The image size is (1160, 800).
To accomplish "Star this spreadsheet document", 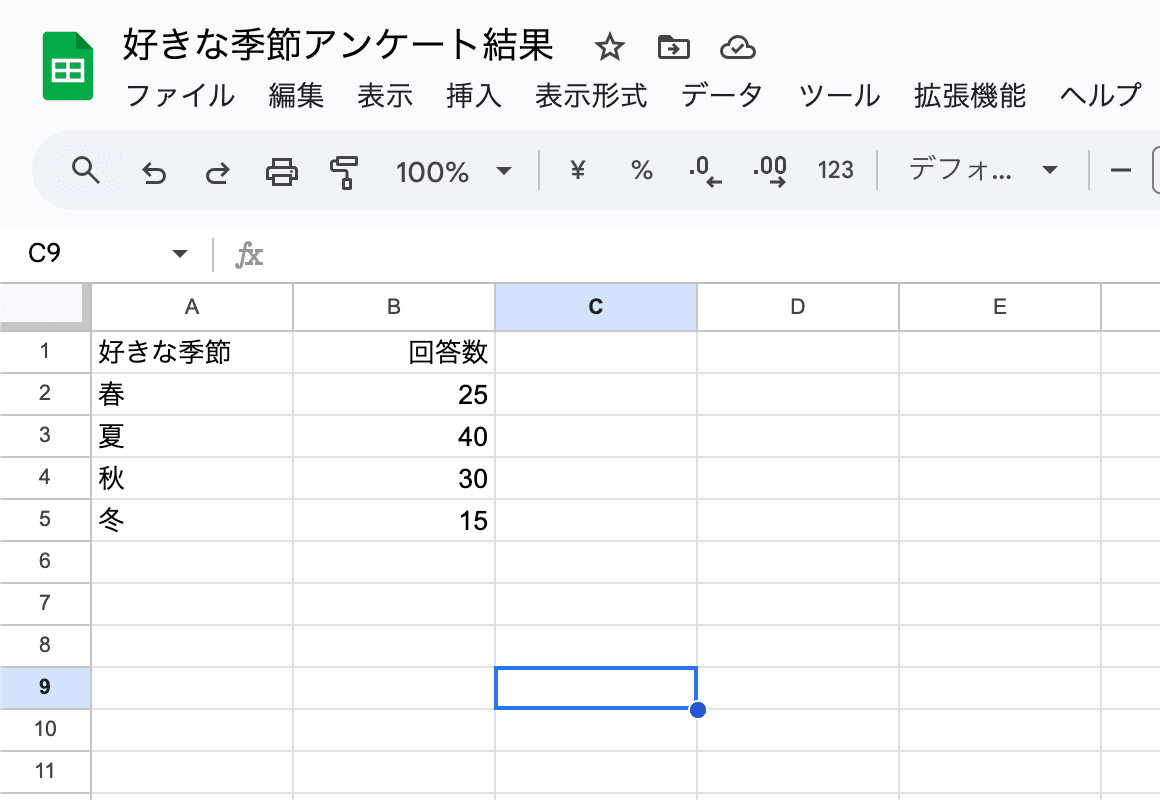I will tap(609, 47).
